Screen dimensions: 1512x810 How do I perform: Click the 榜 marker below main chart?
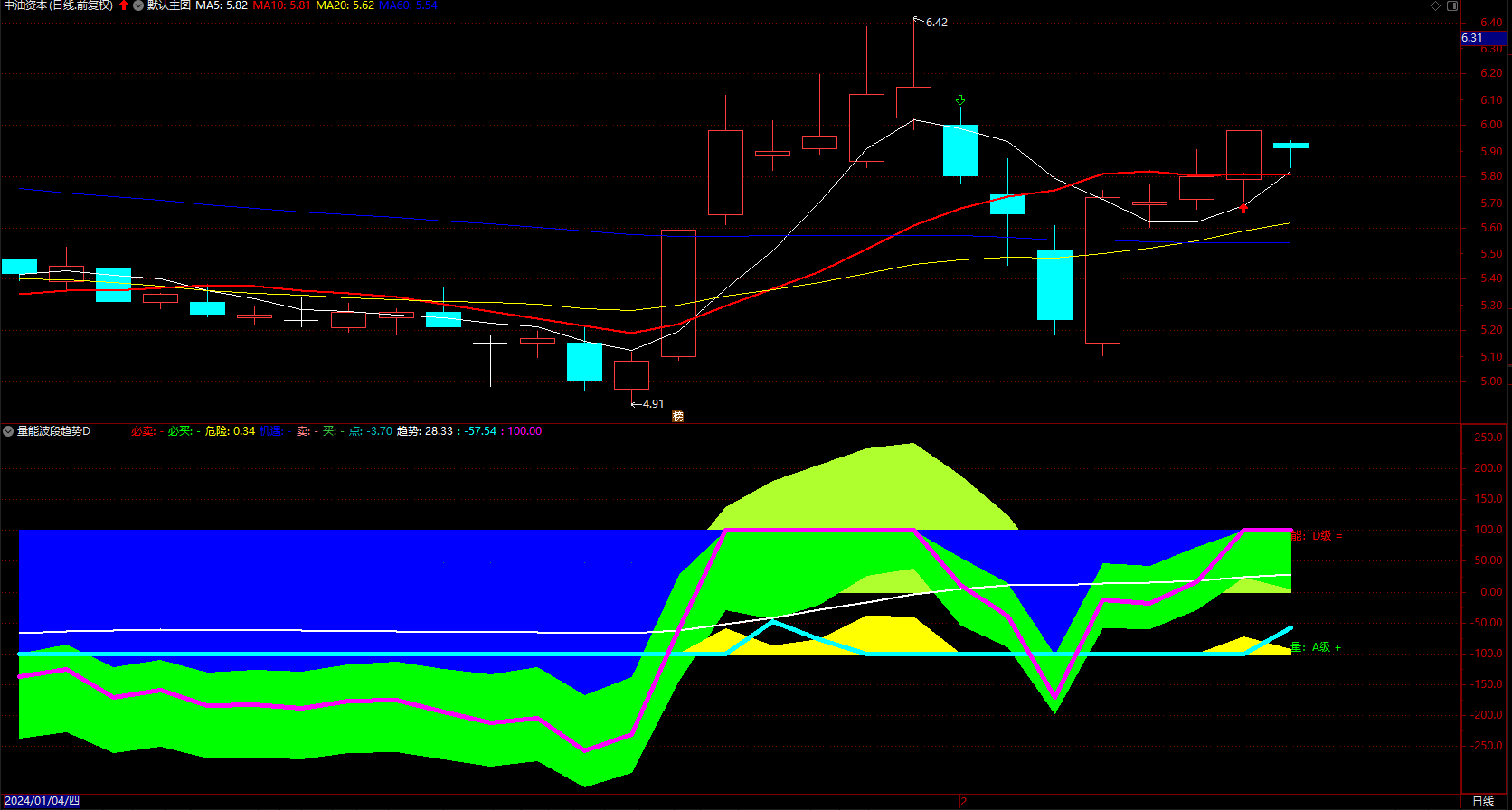pyautogui.click(x=677, y=417)
